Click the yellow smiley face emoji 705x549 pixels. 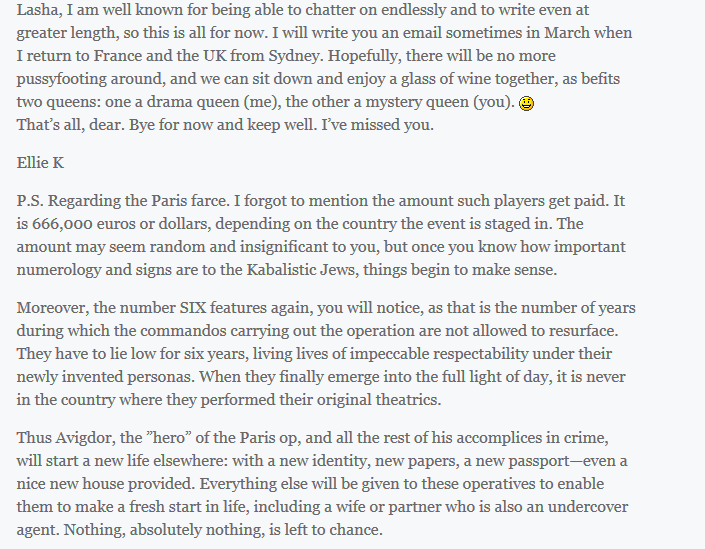point(527,103)
